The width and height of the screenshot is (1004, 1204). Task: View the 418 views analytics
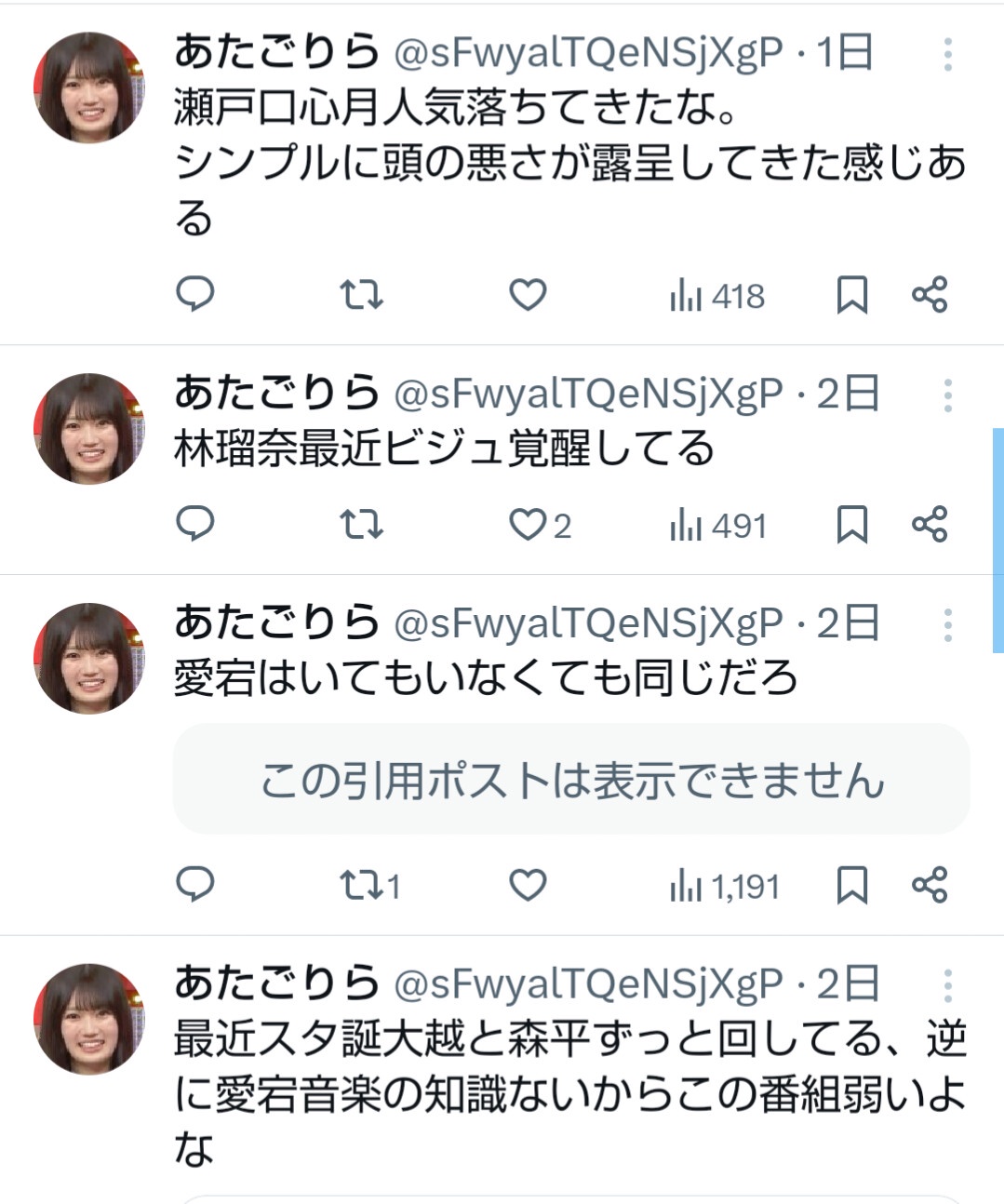717,297
